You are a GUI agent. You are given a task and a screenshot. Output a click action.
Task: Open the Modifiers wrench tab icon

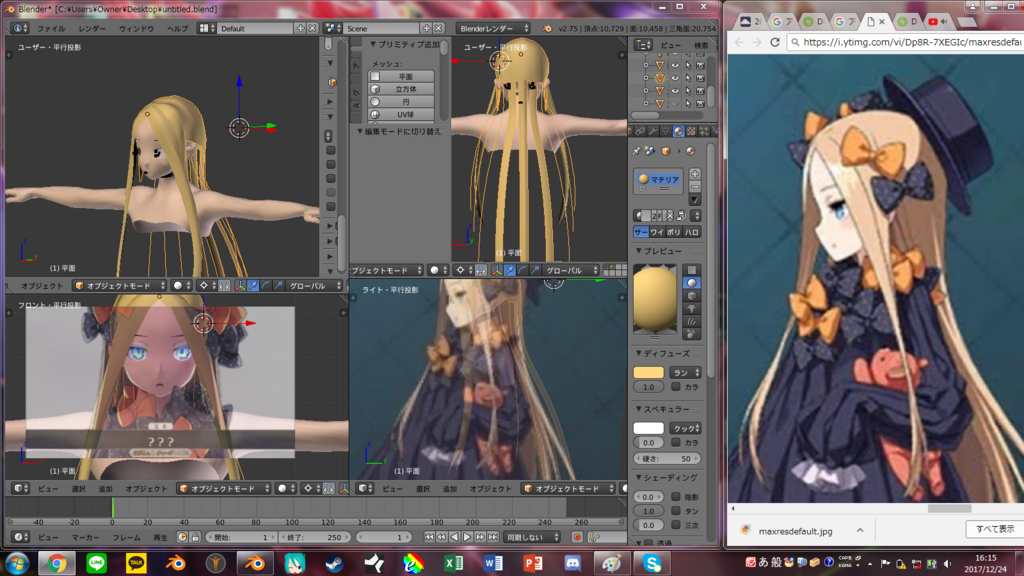(653, 132)
